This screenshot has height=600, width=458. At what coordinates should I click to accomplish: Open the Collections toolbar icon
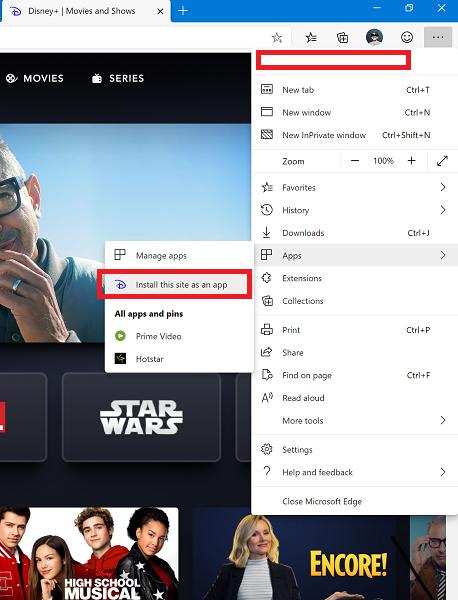342,37
